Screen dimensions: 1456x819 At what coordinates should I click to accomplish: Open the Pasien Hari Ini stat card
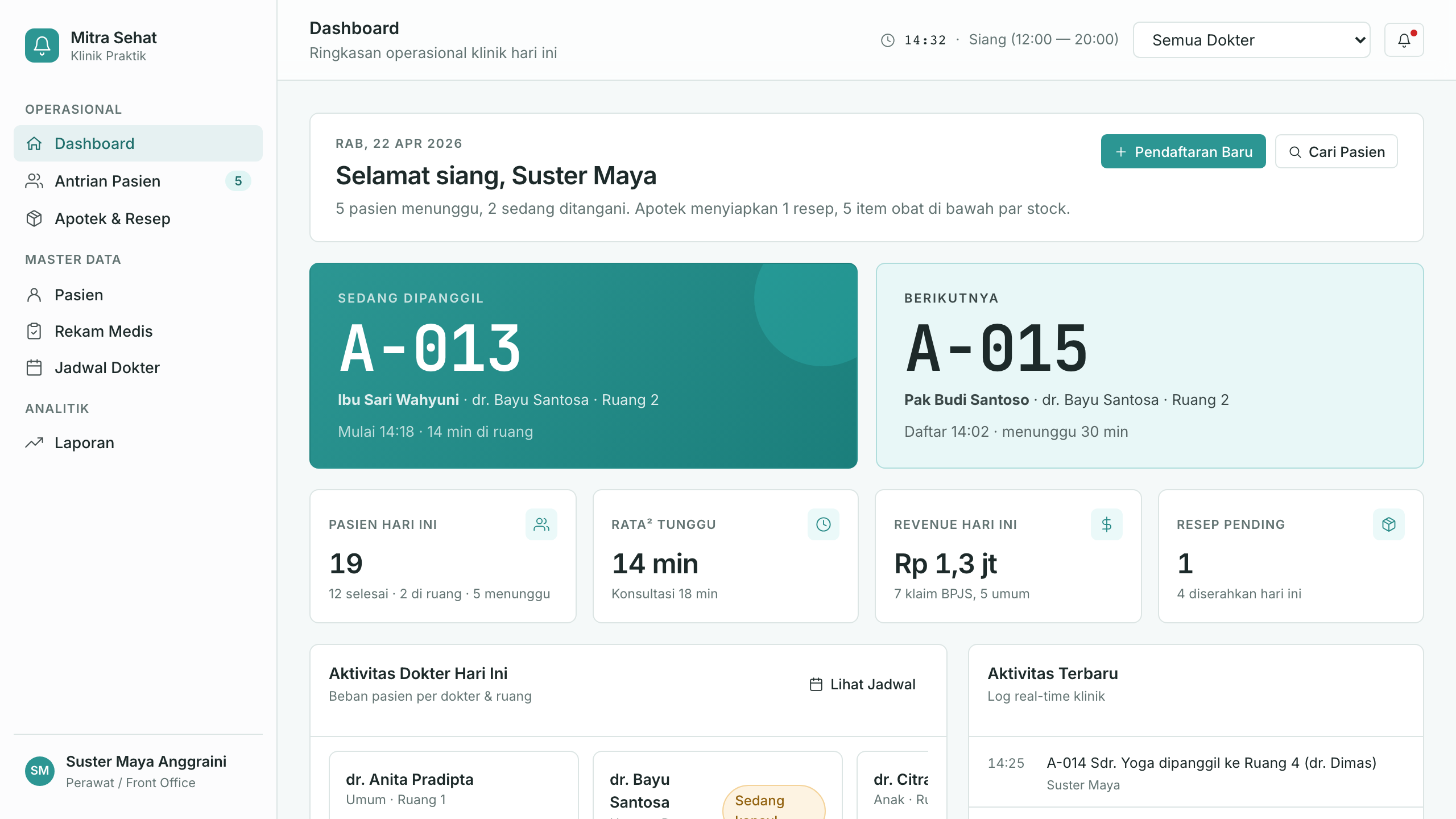pos(443,556)
